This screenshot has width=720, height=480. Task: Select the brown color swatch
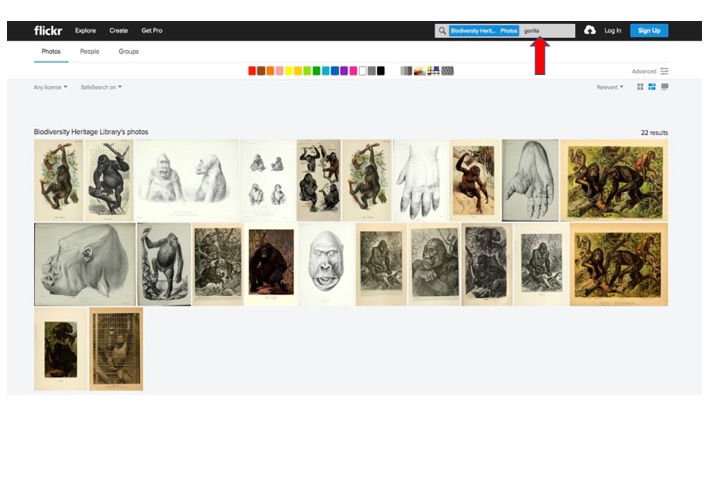(x=261, y=71)
